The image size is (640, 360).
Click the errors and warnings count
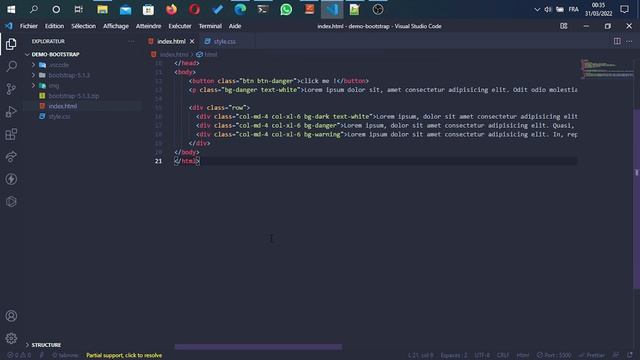19,356
